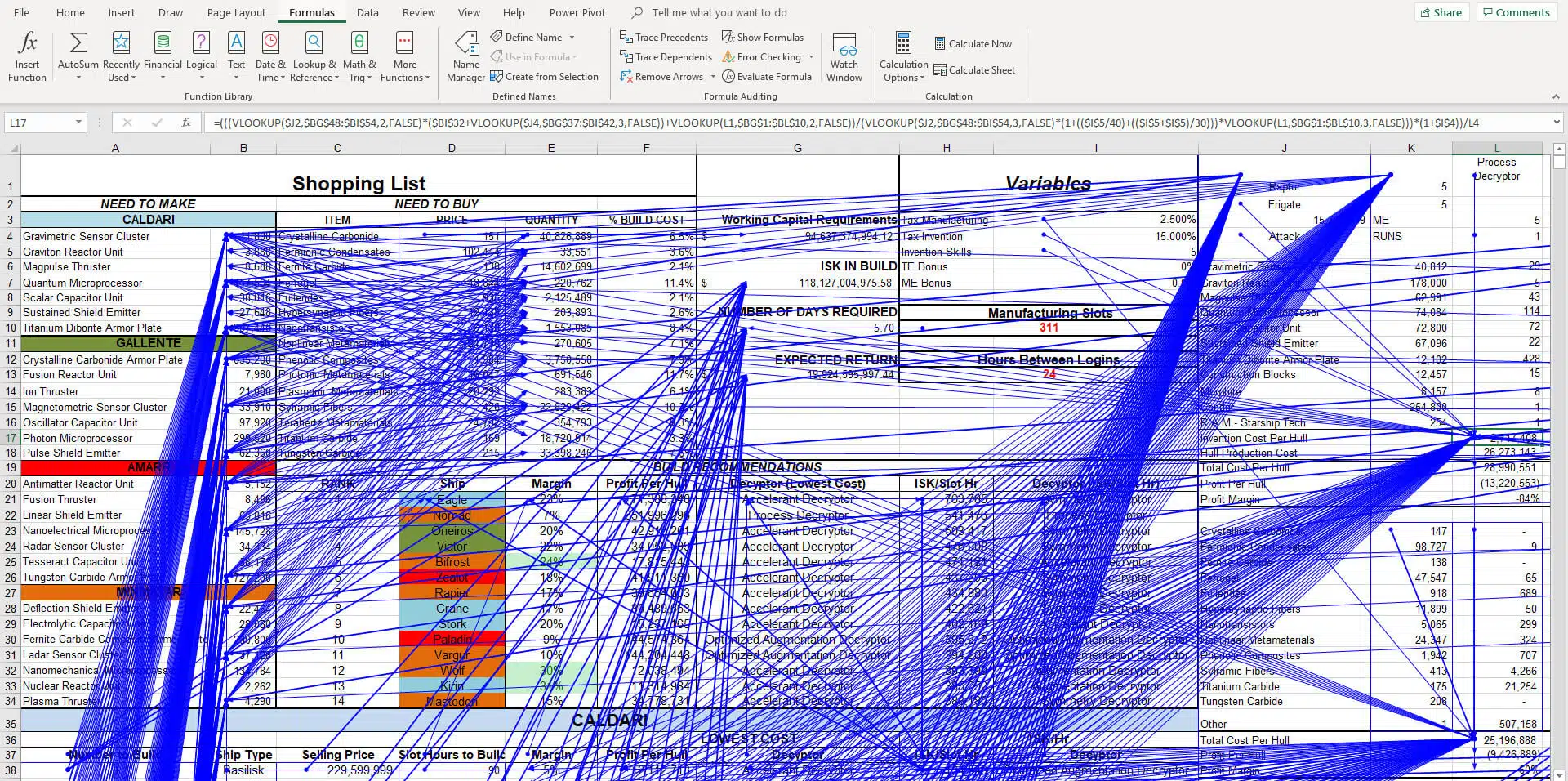Select the Gravimetric Sensor Cluster cell in row 4
Image resolution: width=1568 pixels, height=781 pixels.
coord(115,236)
